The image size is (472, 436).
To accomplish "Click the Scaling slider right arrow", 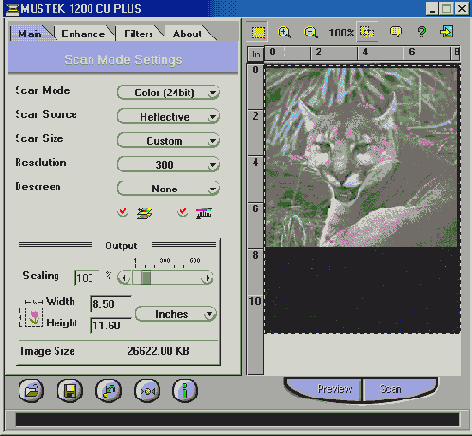I will 207,278.
